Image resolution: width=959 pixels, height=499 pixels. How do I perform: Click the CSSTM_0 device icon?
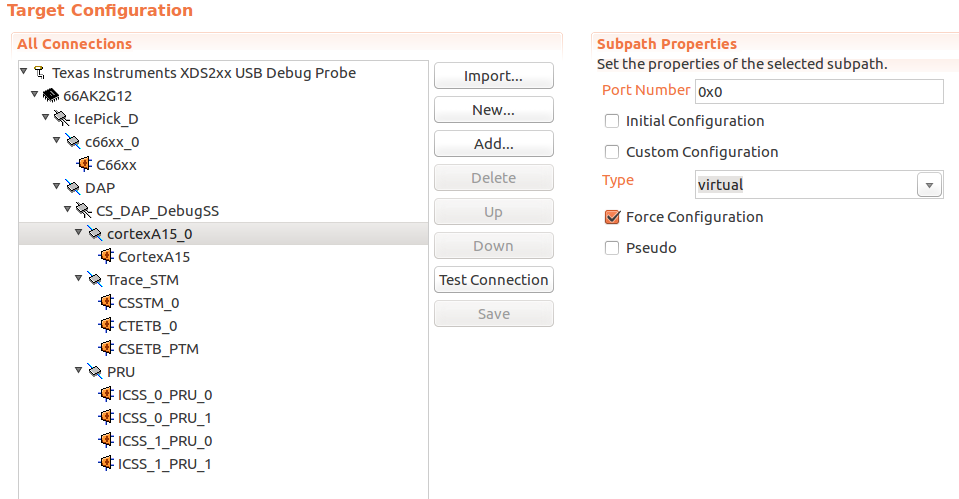(x=106, y=303)
